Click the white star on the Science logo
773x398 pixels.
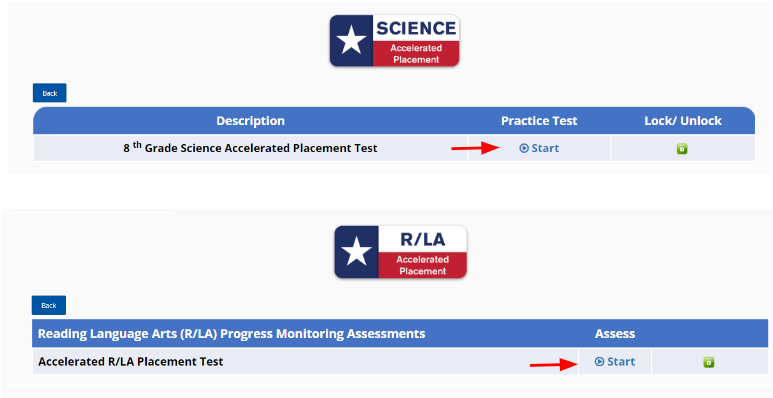pos(351,40)
